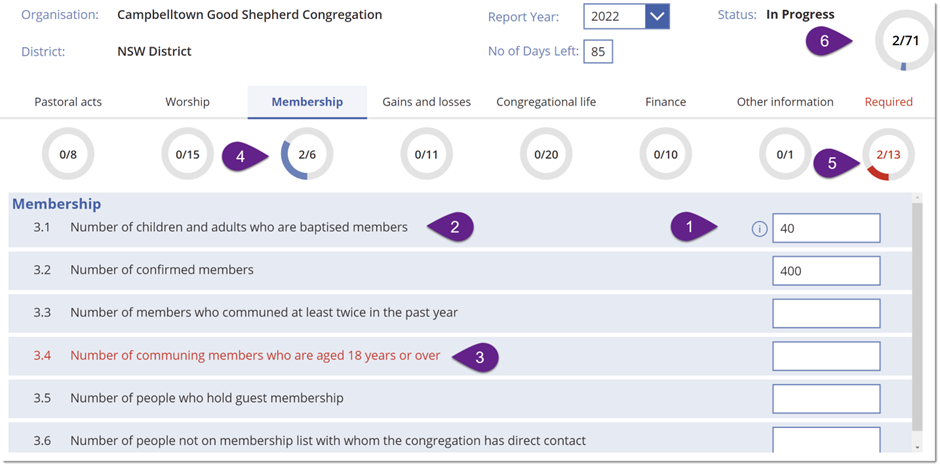Click the 0/20 Congregational life progress ring

546,154
